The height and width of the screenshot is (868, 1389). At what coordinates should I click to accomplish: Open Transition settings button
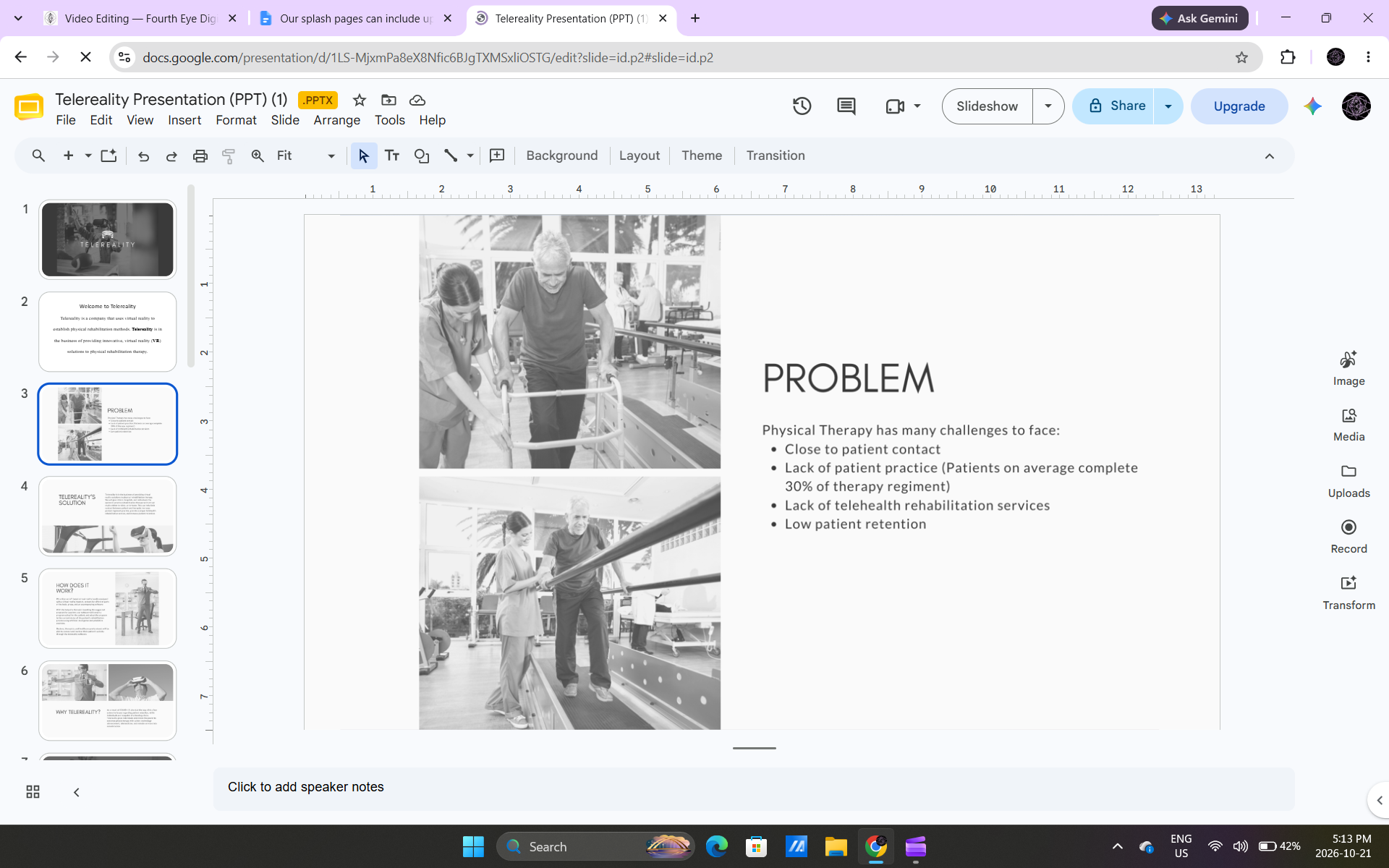click(776, 156)
